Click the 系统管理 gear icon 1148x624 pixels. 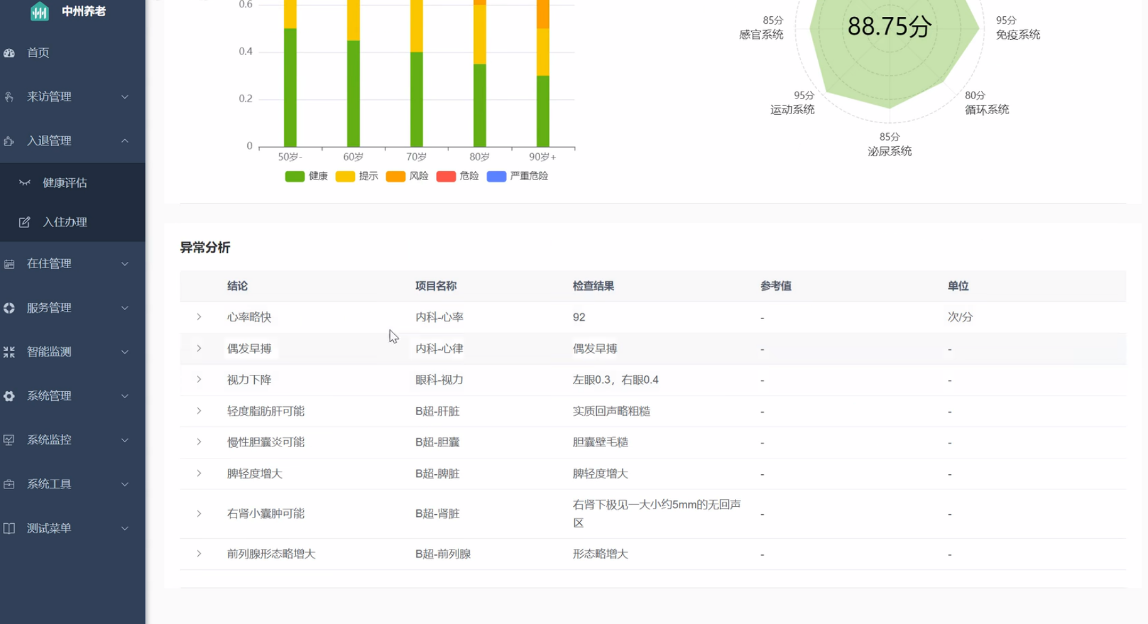[x=9, y=396]
